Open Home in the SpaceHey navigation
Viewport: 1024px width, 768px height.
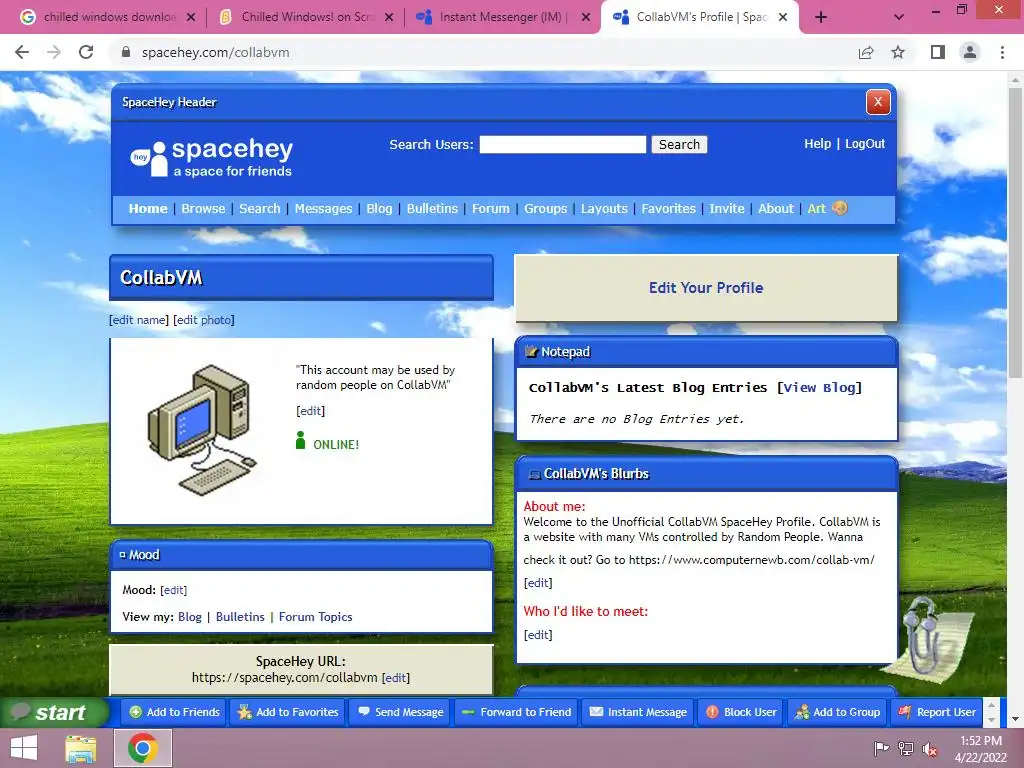[148, 208]
